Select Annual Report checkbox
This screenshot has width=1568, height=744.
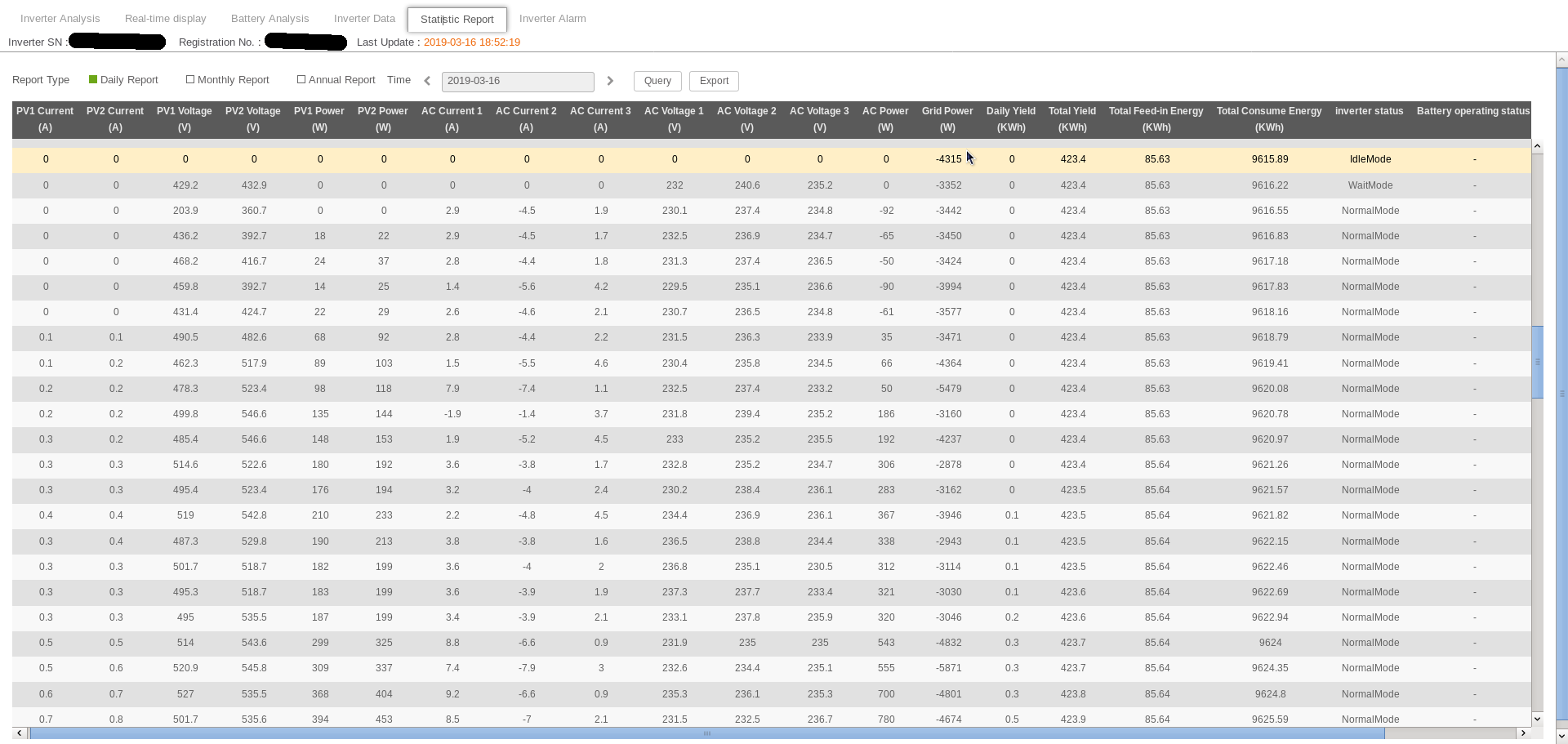point(301,80)
